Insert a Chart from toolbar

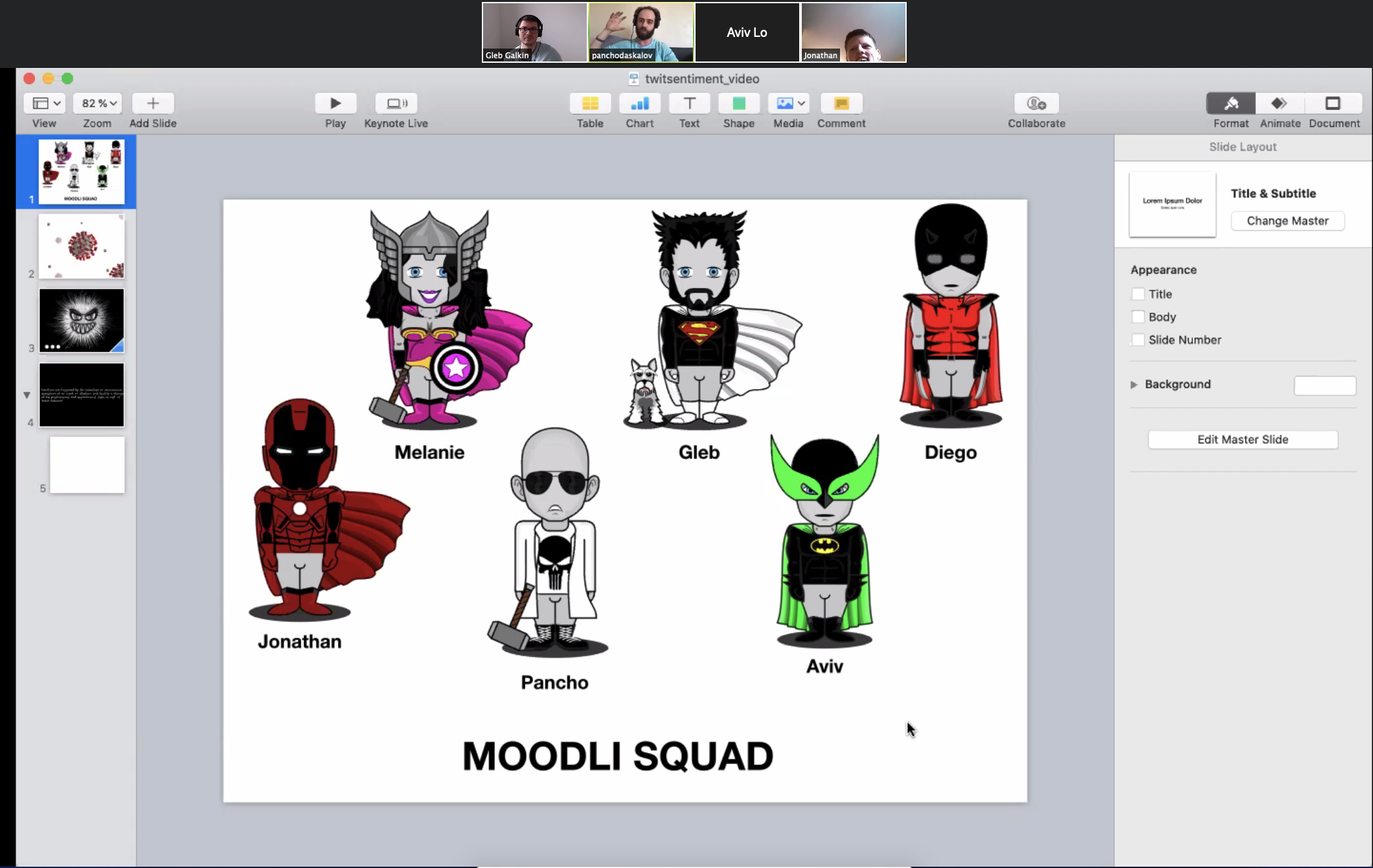pyautogui.click(x=640, y=103)
